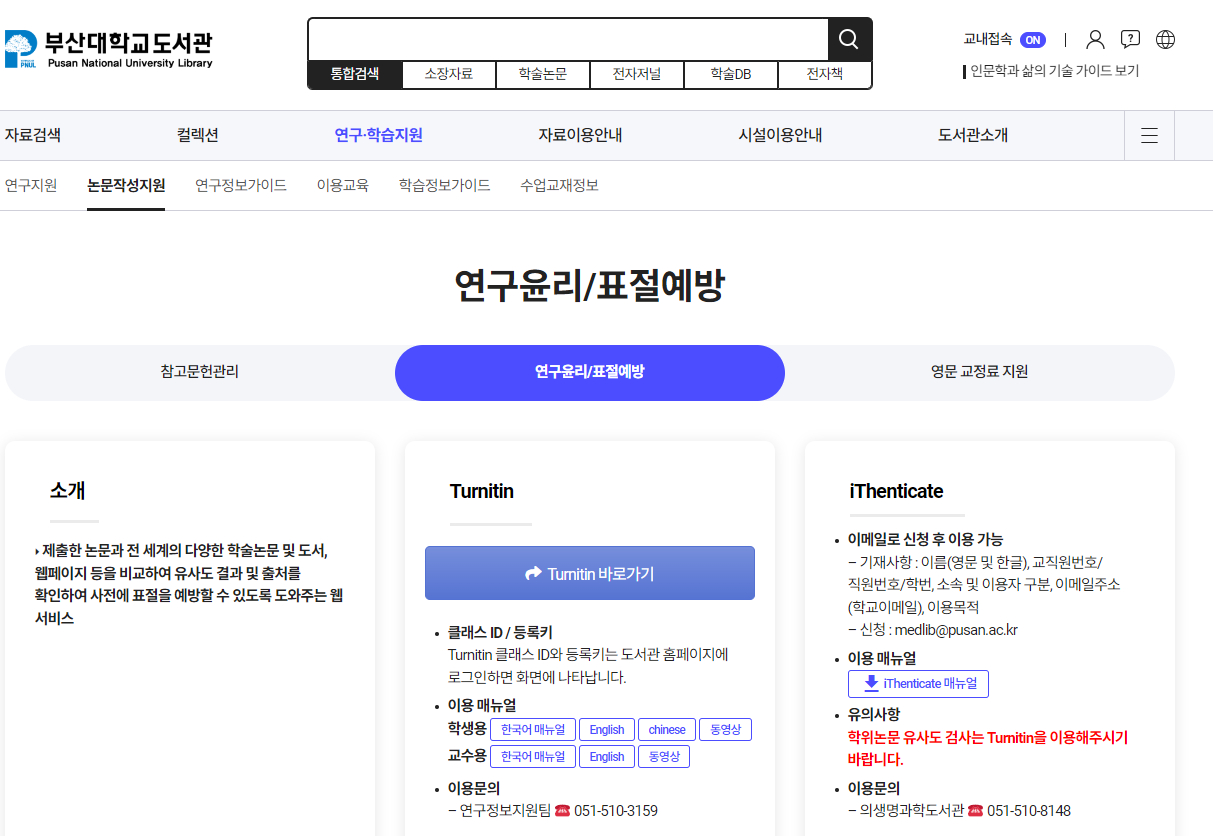
Task: Open the 자료이용안내 main menu
Action: (580, 136)
